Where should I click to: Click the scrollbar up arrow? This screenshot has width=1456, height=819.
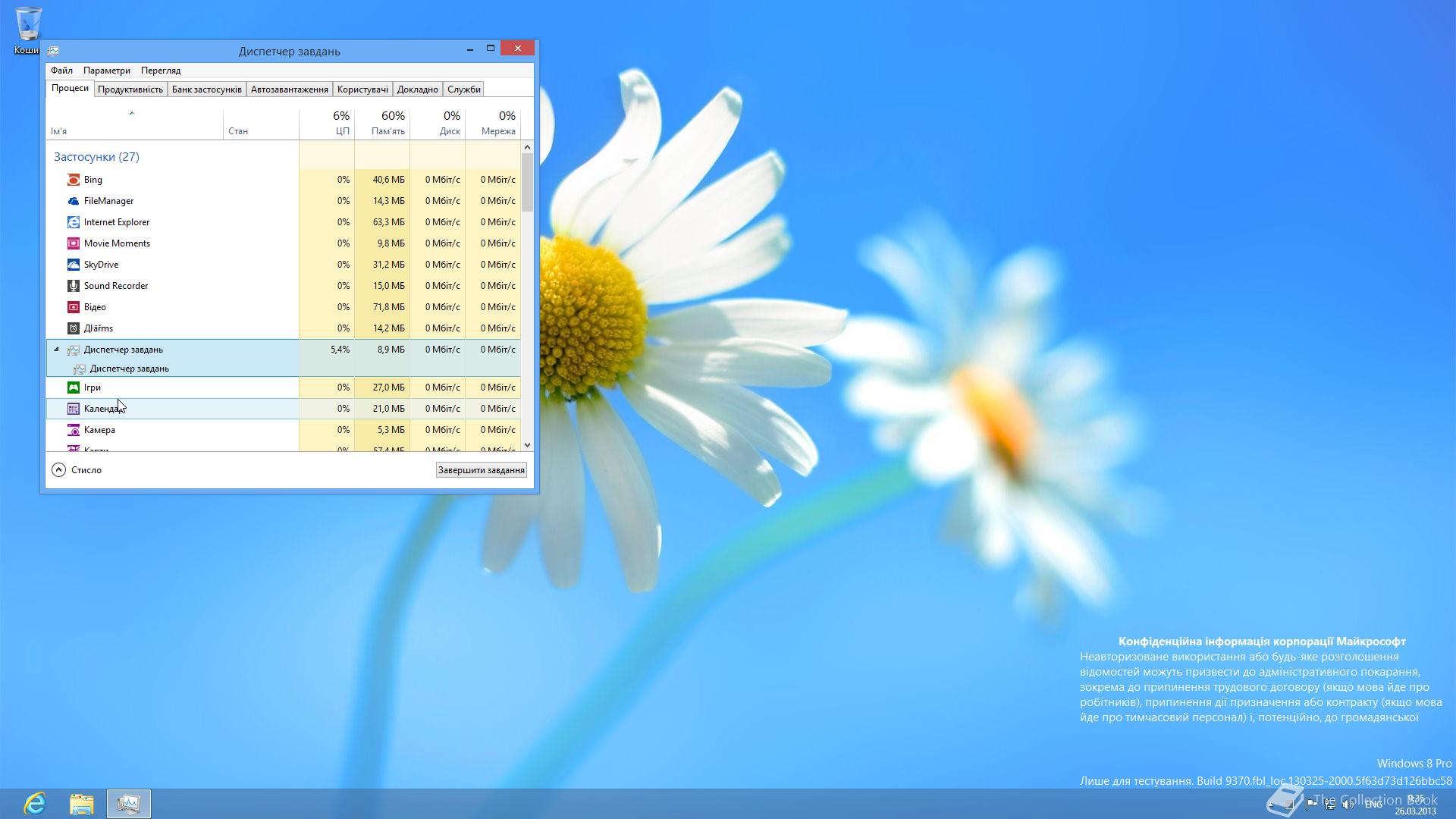pyautogui.click(x=527, y=147)
